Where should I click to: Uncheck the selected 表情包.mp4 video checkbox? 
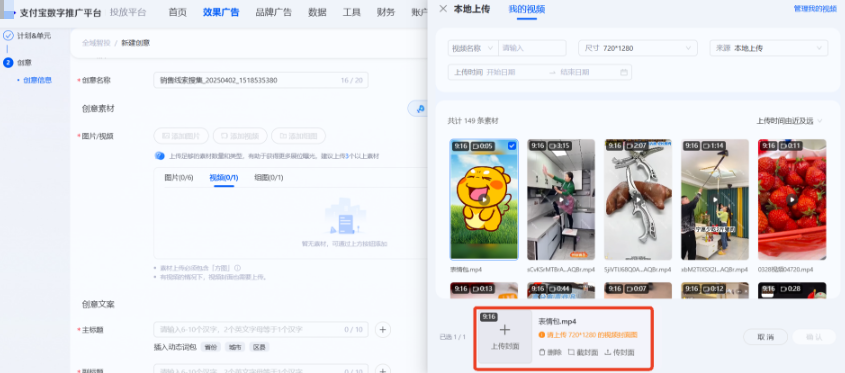pos(511,146)
